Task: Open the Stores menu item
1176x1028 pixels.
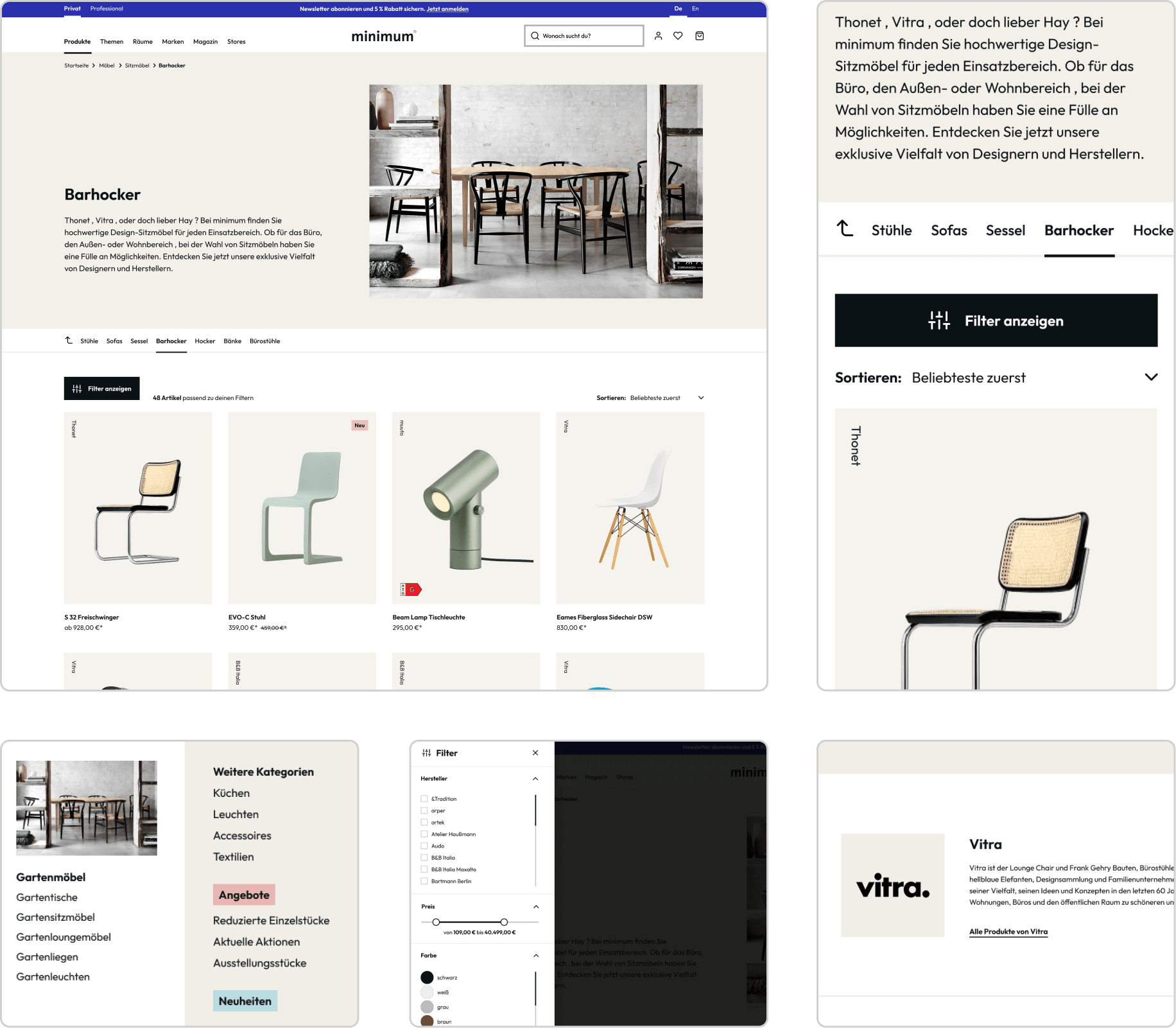Action: (x=236, y=42)
